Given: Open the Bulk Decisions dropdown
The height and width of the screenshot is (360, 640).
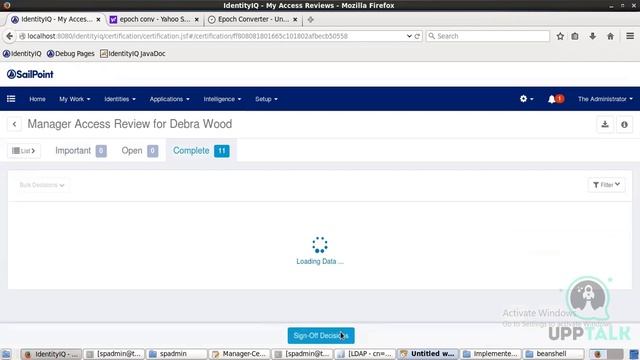Looking at the screenshot, I should (42, 185).
